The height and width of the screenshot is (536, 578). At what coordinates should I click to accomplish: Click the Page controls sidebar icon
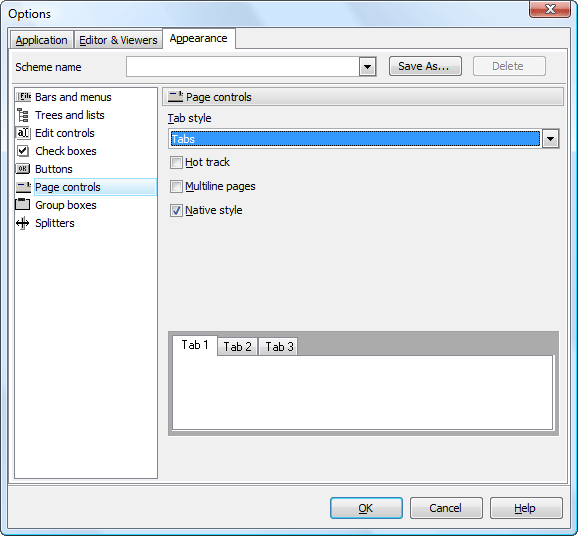tap(23, 187)
